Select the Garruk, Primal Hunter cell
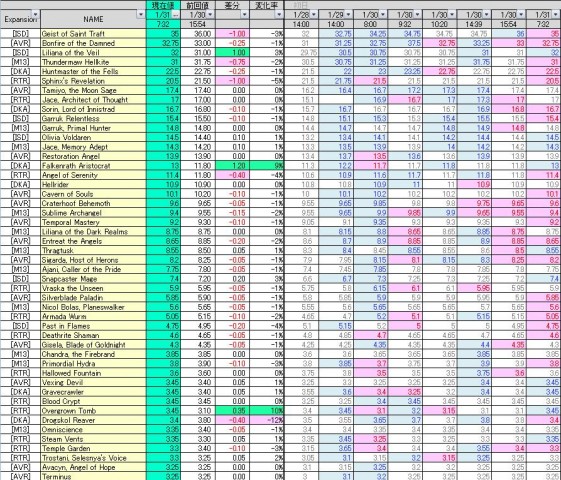Image resolution: width=561 pixels, height=480 pixels. [x=93, y=128]
